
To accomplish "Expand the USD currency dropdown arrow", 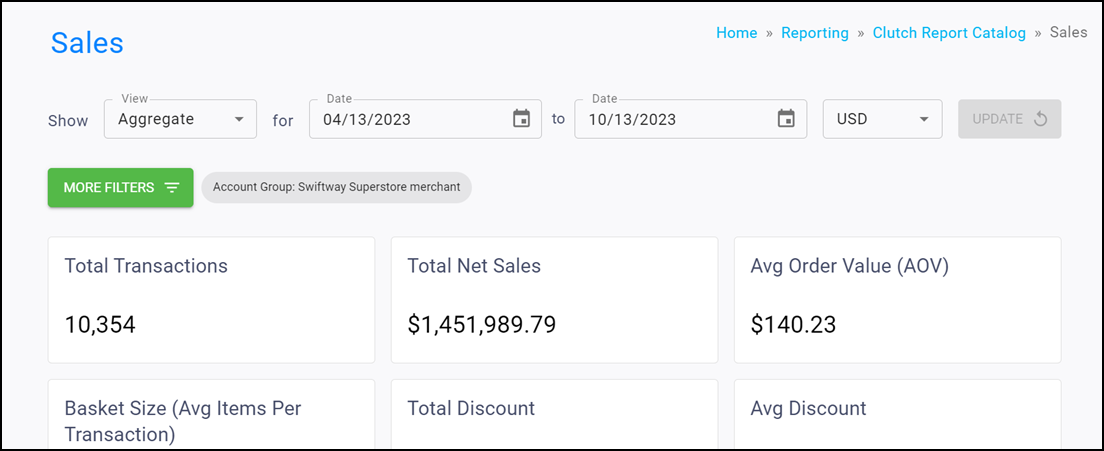I will point(924,119).
